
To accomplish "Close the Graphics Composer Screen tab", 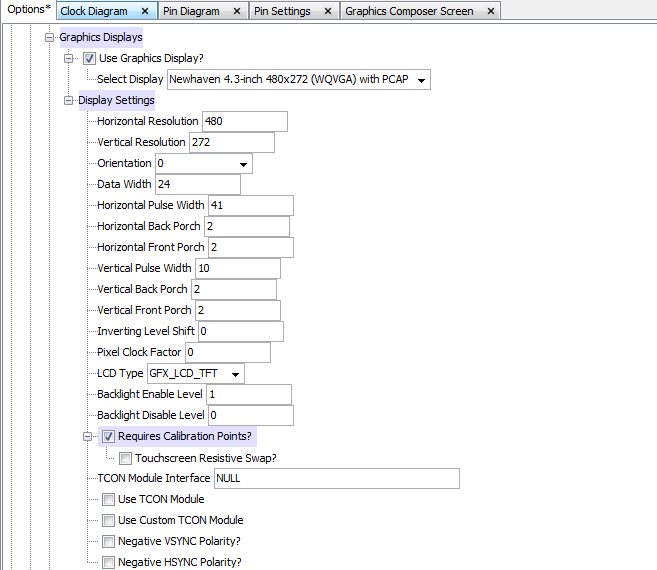I will click(491, 12).
